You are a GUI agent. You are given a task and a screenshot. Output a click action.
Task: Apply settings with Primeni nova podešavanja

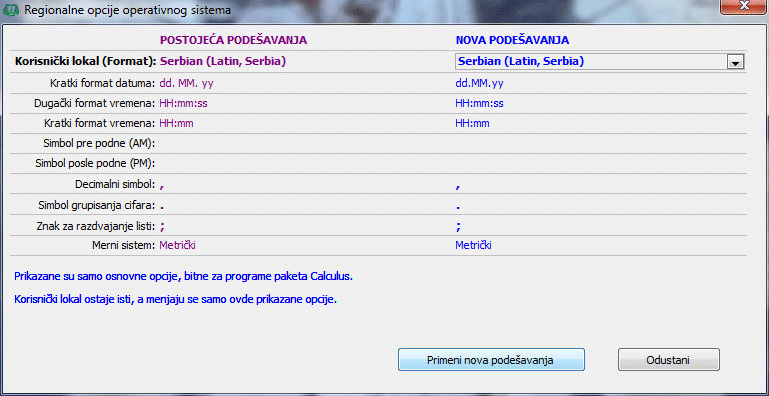click(491, 360)
